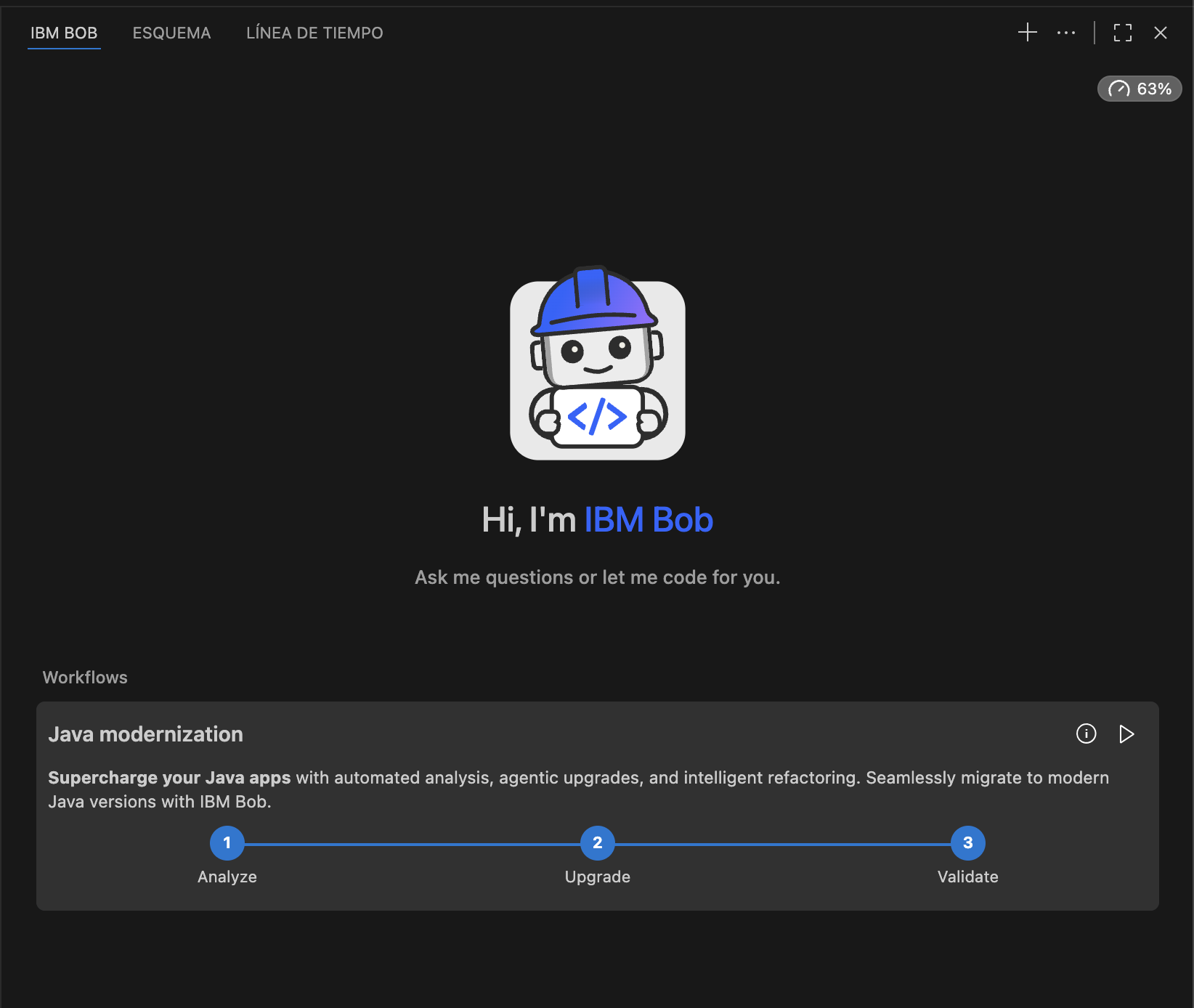This screenshot has height=1008, width=1194.
Task: Click the Java modernization card title
Action: click(145, 734)
